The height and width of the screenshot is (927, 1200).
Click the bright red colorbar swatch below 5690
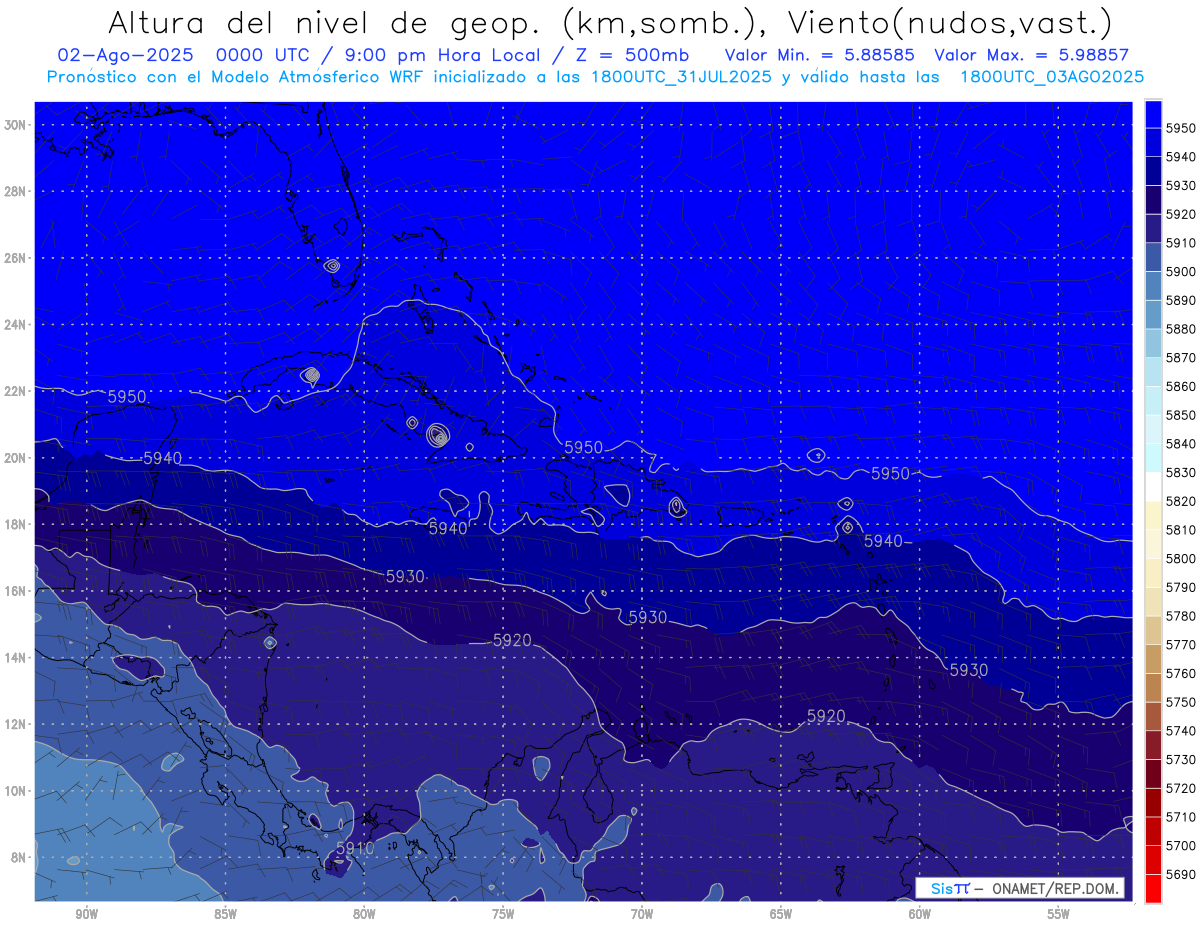1153,888
